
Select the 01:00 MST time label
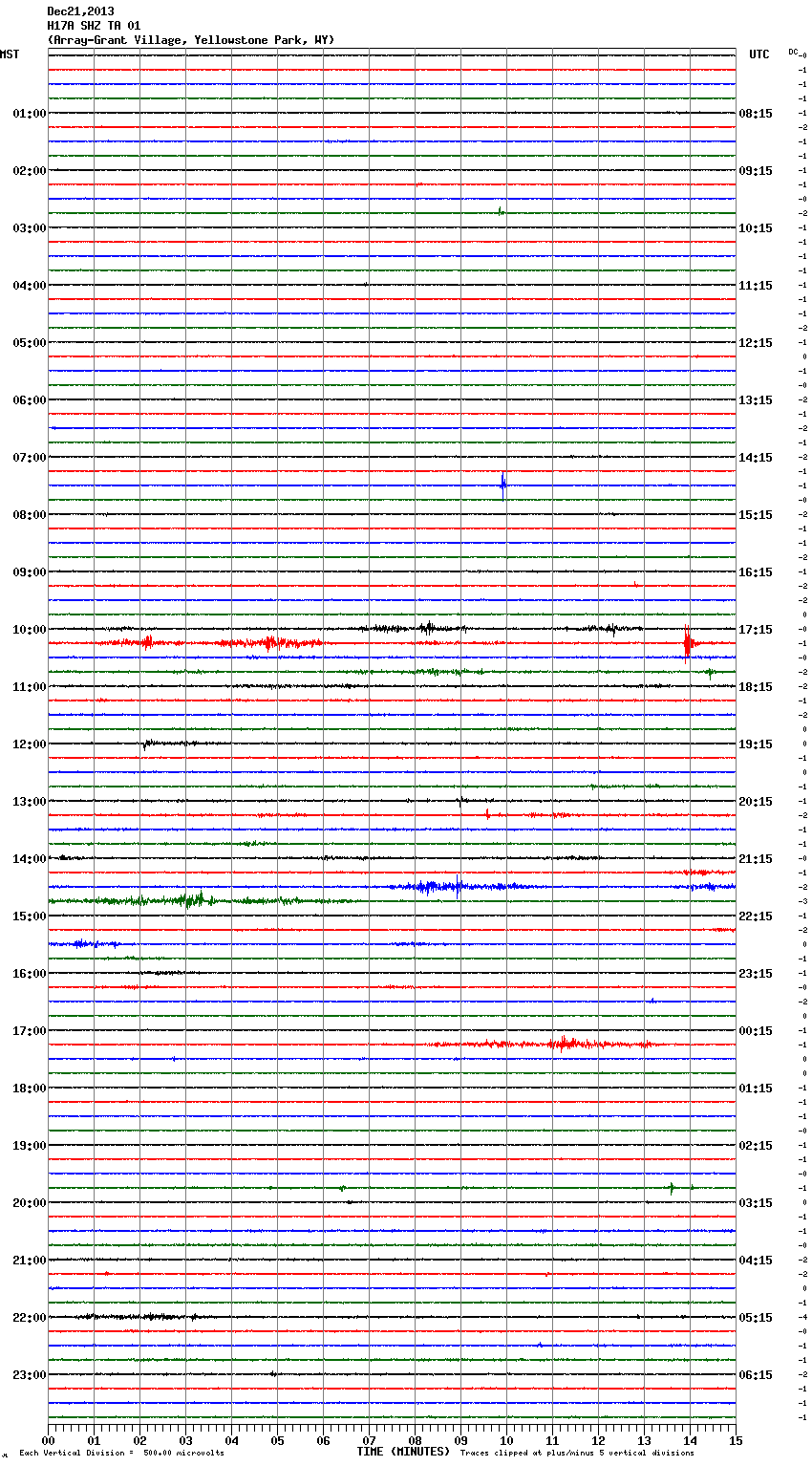point(30,114)
